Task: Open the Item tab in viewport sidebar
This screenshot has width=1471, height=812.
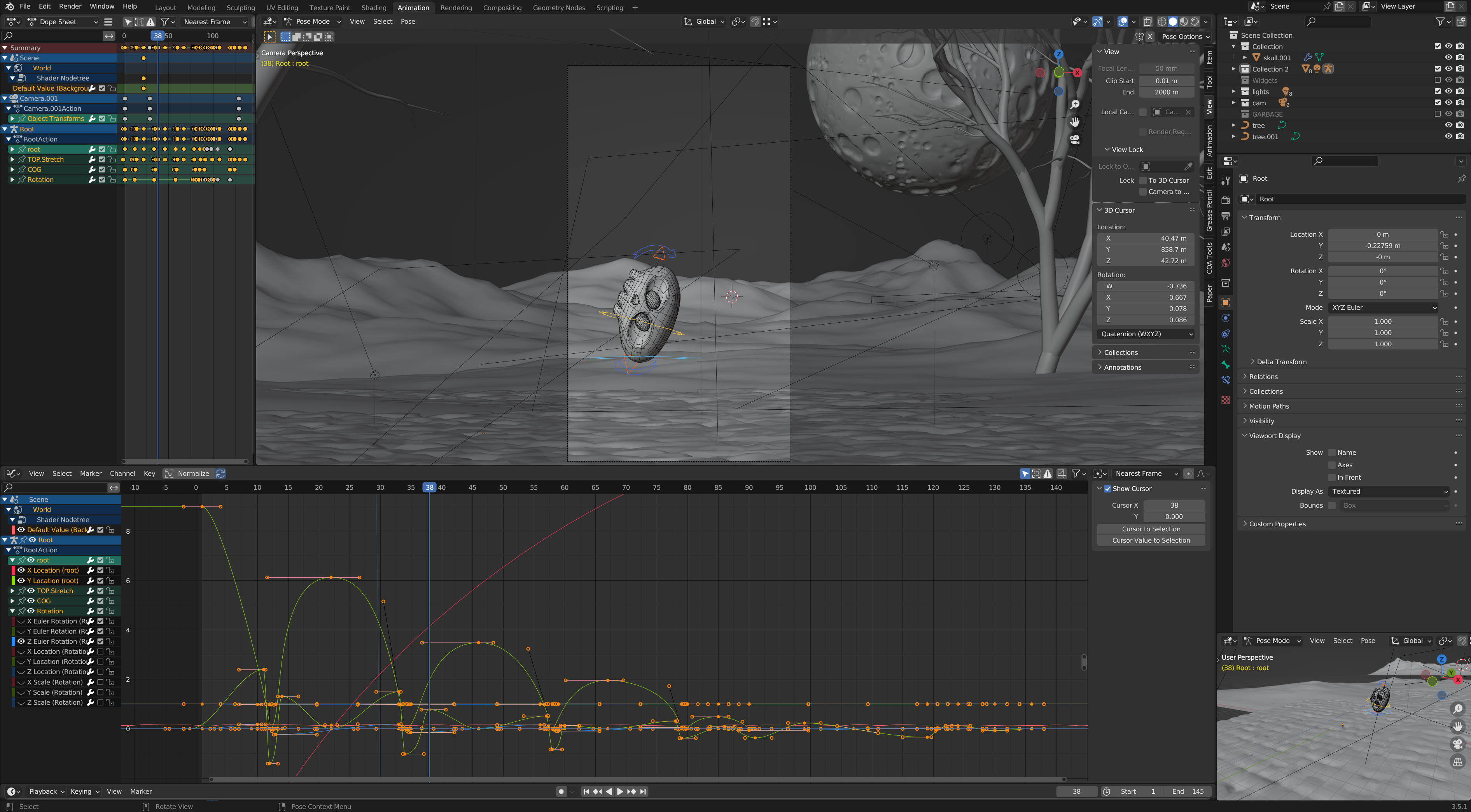Action: [1209, 57]
